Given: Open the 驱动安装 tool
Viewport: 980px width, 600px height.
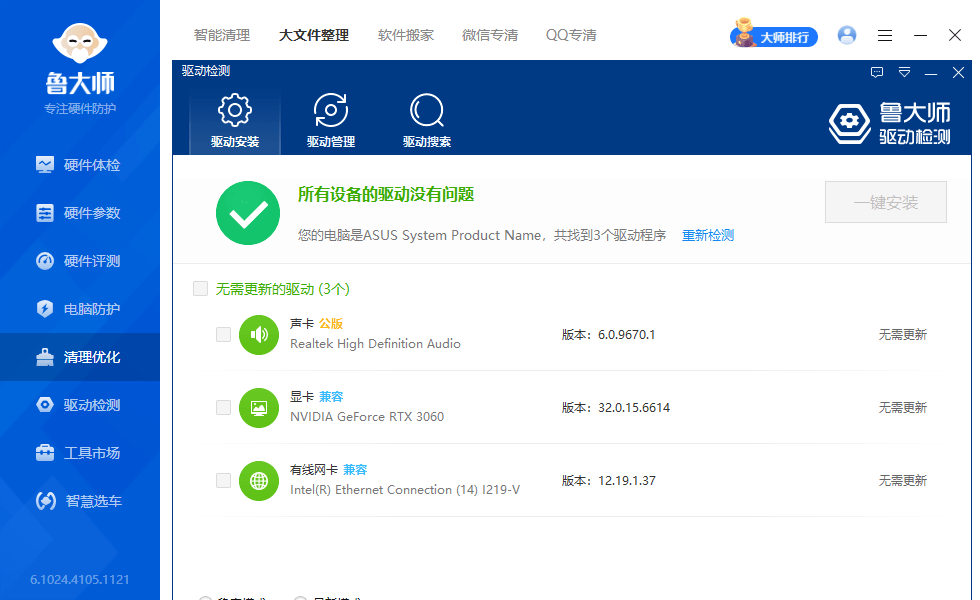Looking at the screenshot, I should 234,118.
